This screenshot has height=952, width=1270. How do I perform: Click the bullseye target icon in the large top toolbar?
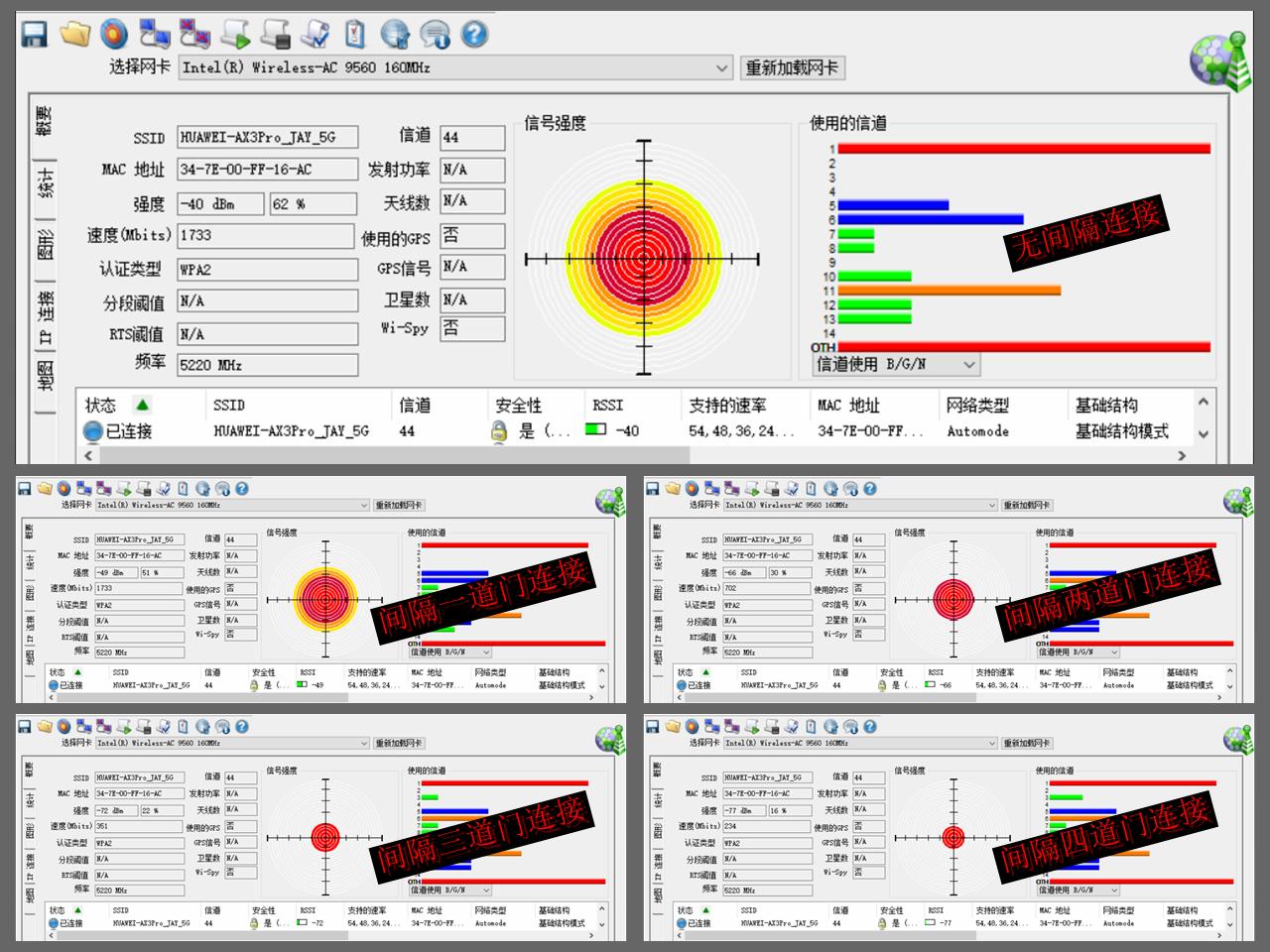(x=114, y=35)
